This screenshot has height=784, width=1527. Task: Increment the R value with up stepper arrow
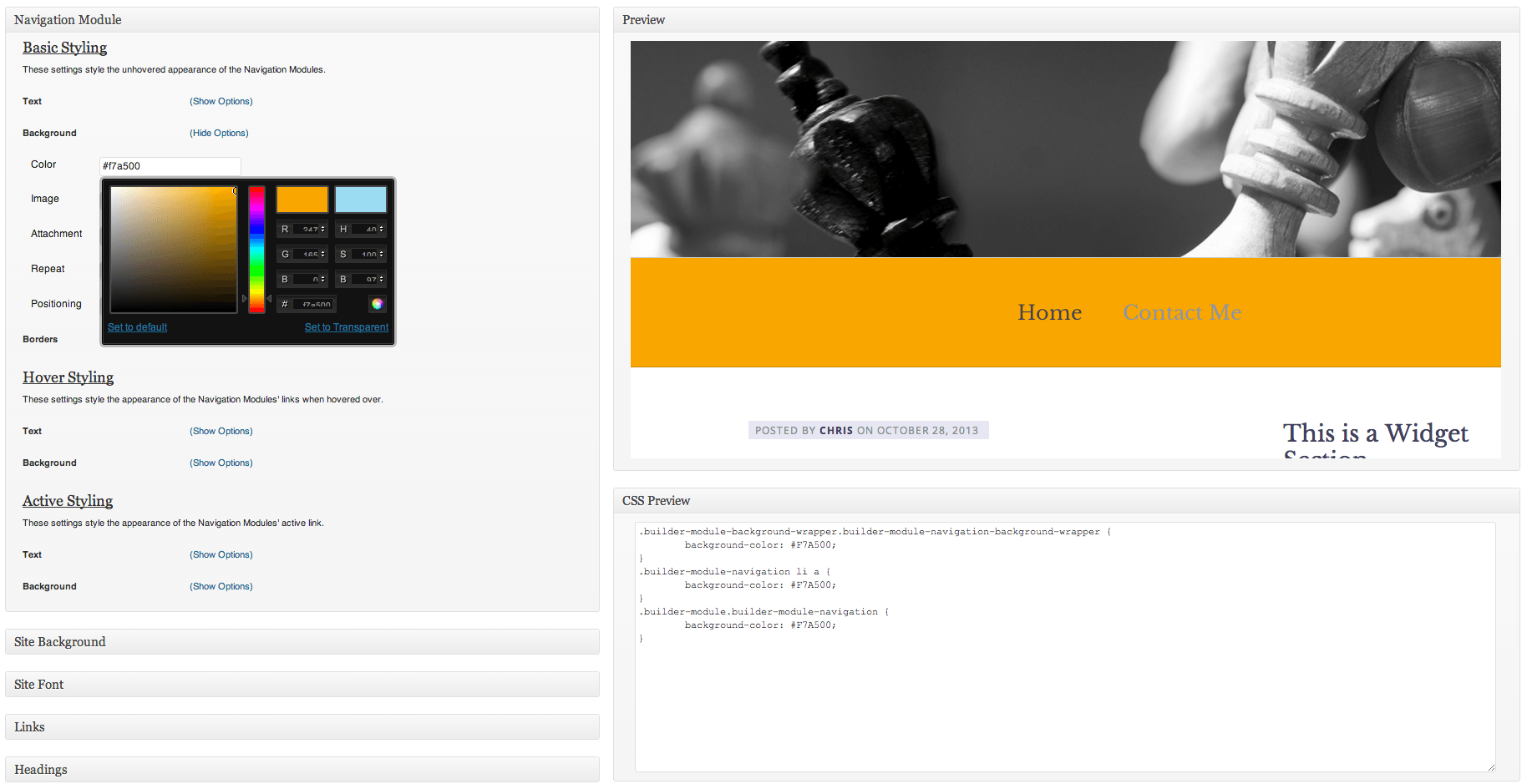click(322, 225)
